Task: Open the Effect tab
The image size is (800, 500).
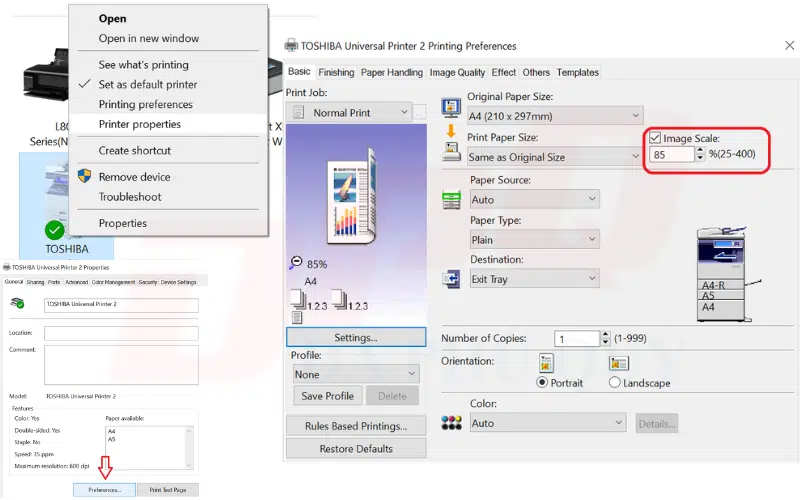Action: coord(504,72)
